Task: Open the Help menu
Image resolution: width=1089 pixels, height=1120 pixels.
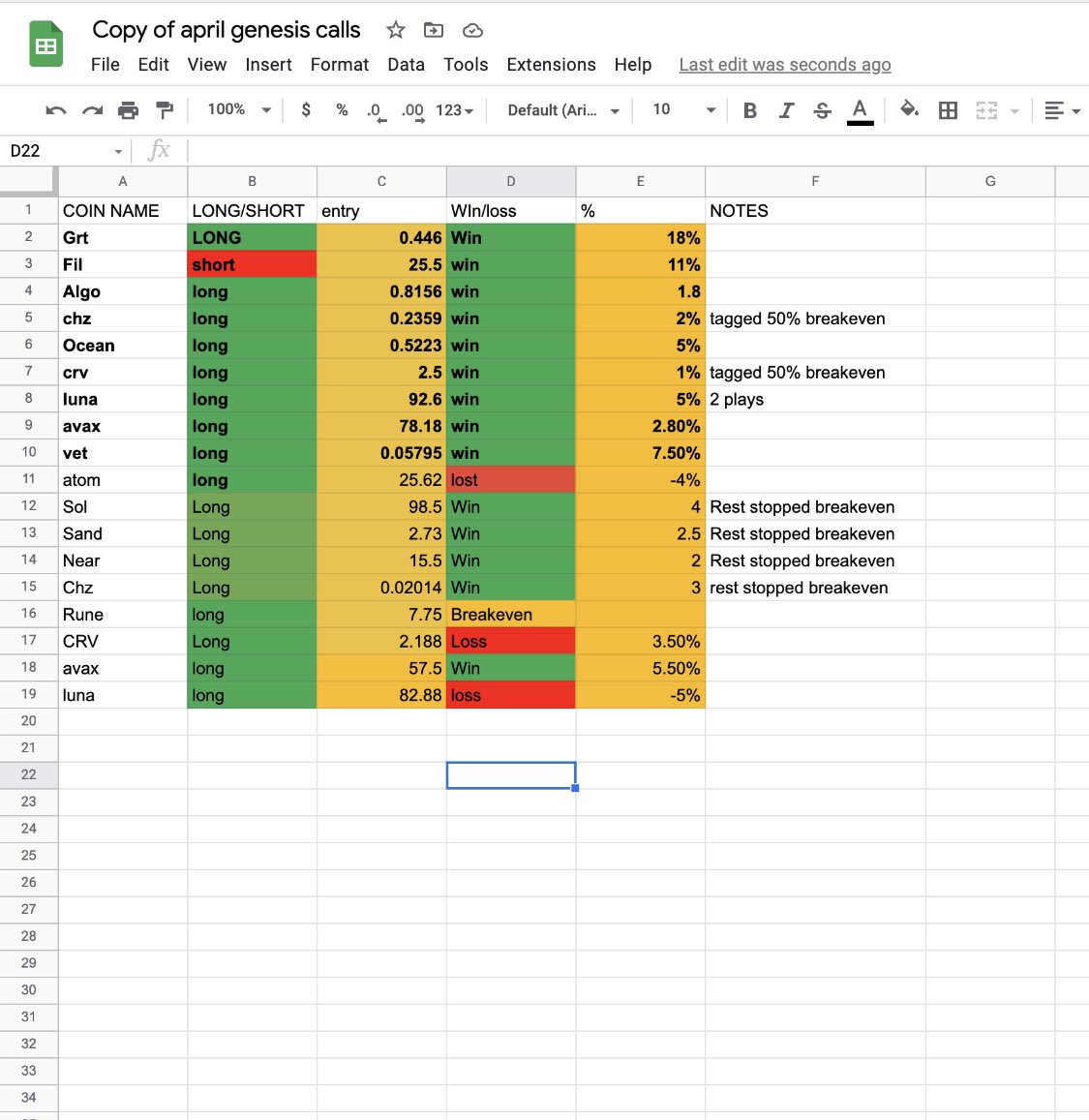Action: (x=633, y=64)
